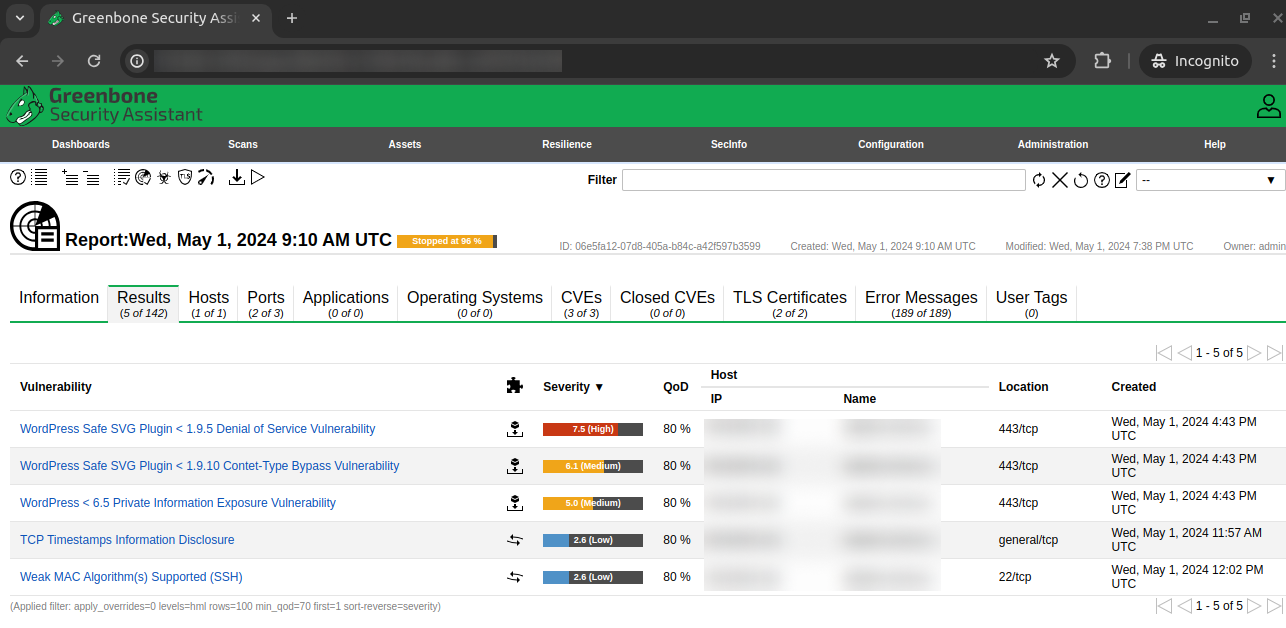Open the Help menu
This screenshot has height=628, width=1286.
[x=1215, y=144]
